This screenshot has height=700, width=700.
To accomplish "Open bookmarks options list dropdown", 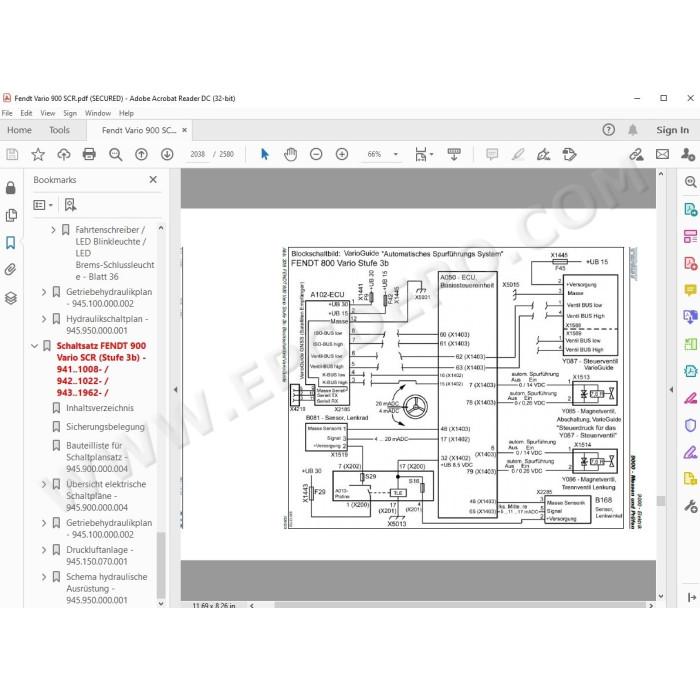I will (x=43, y=205).
